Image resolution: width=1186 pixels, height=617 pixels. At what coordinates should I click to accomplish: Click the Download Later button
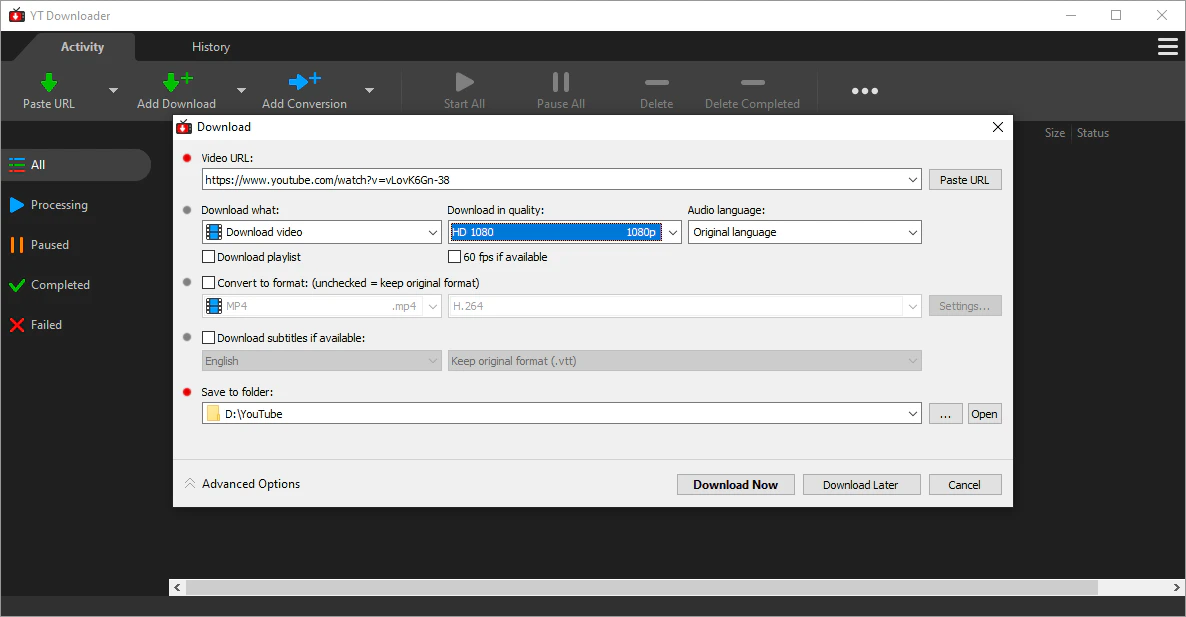(860, 485)
